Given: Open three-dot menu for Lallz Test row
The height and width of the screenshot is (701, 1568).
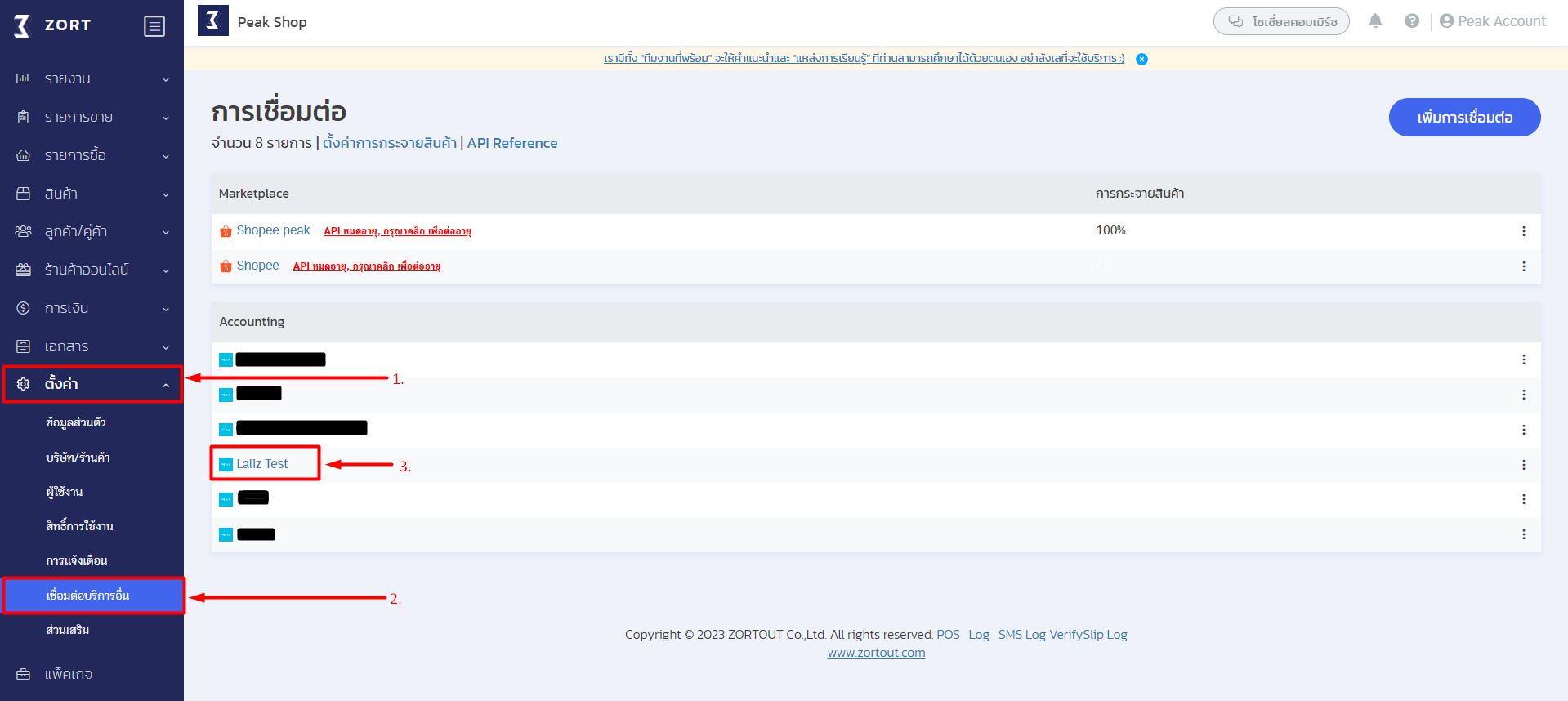Looking at the screenshot, I should pyautogui.click(x=1523, y=465).
